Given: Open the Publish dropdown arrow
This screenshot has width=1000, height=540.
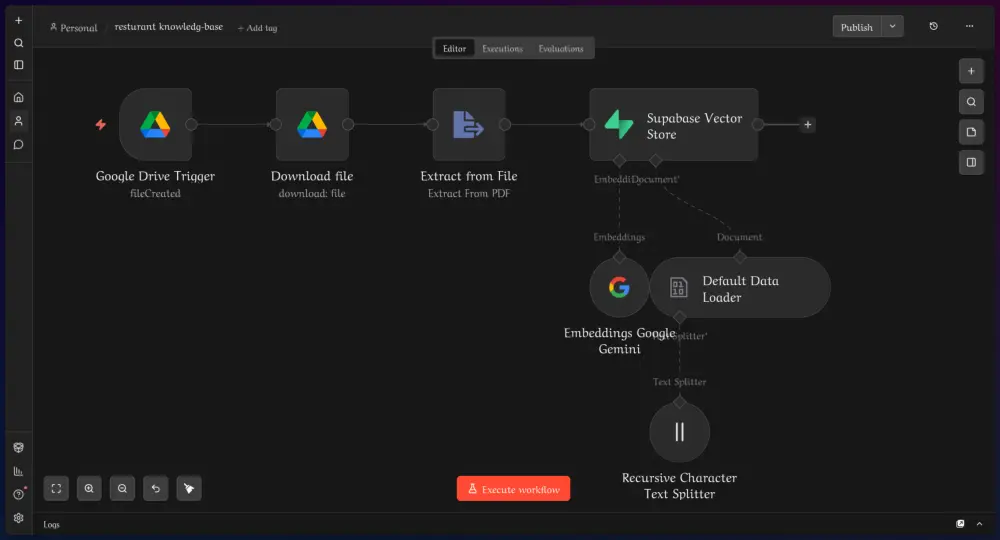Looking at the screenshot, I should pyautogui.click(x=893, y=26).
